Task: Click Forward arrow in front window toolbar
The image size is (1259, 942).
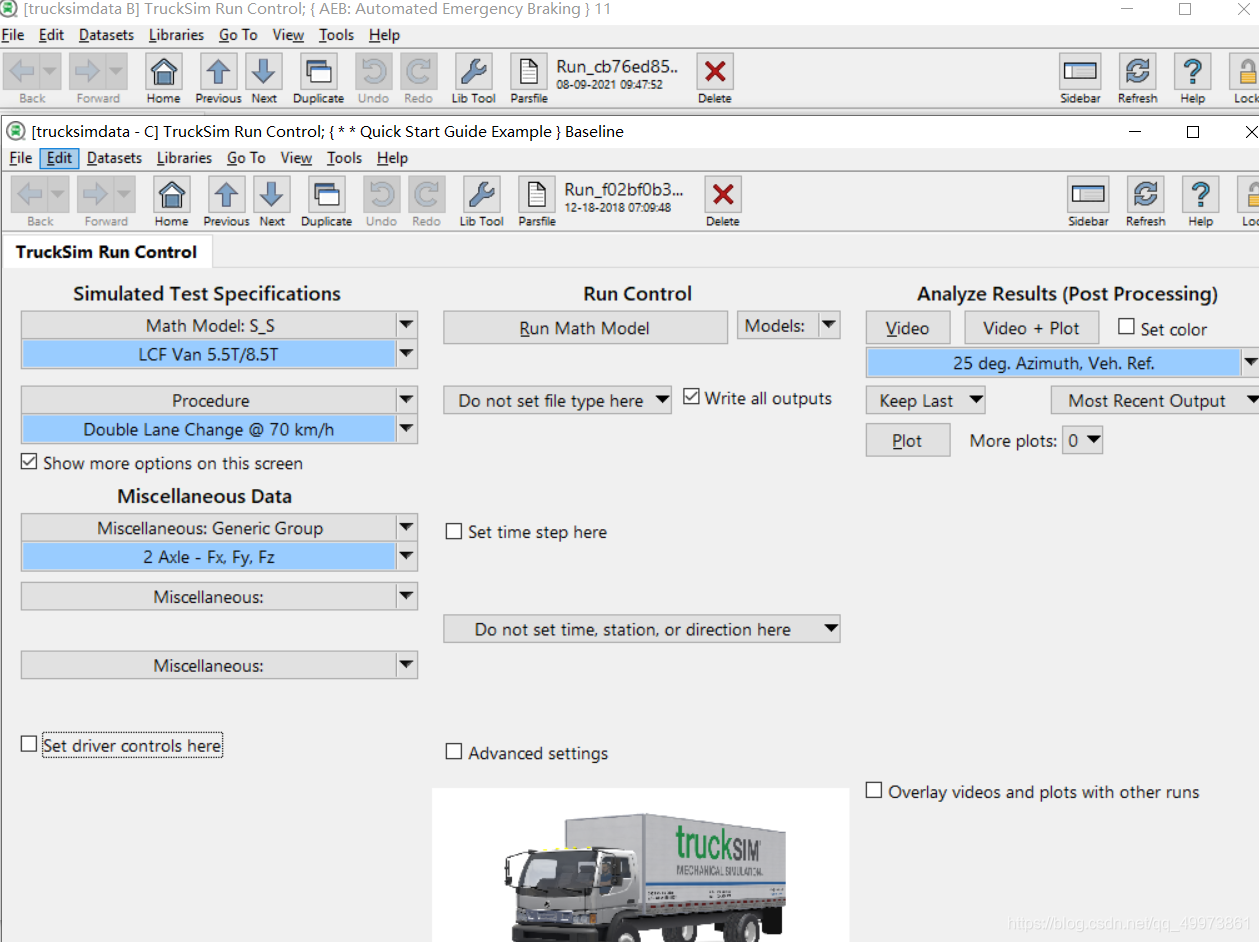Action: click(96, 194)
